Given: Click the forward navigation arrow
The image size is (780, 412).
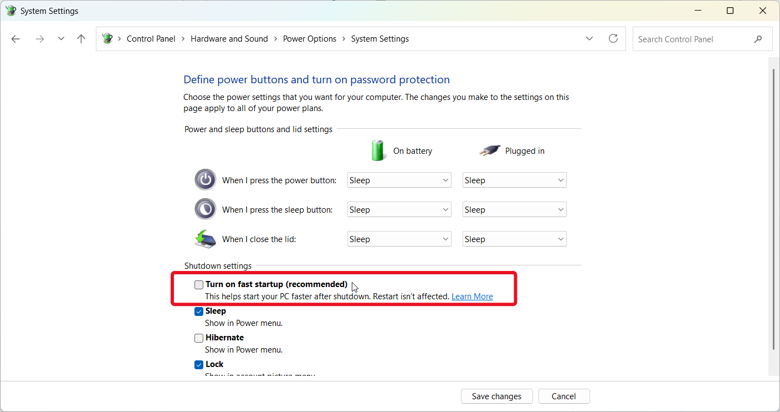Looking at the screenshot, I should click(x=40, y=39).
